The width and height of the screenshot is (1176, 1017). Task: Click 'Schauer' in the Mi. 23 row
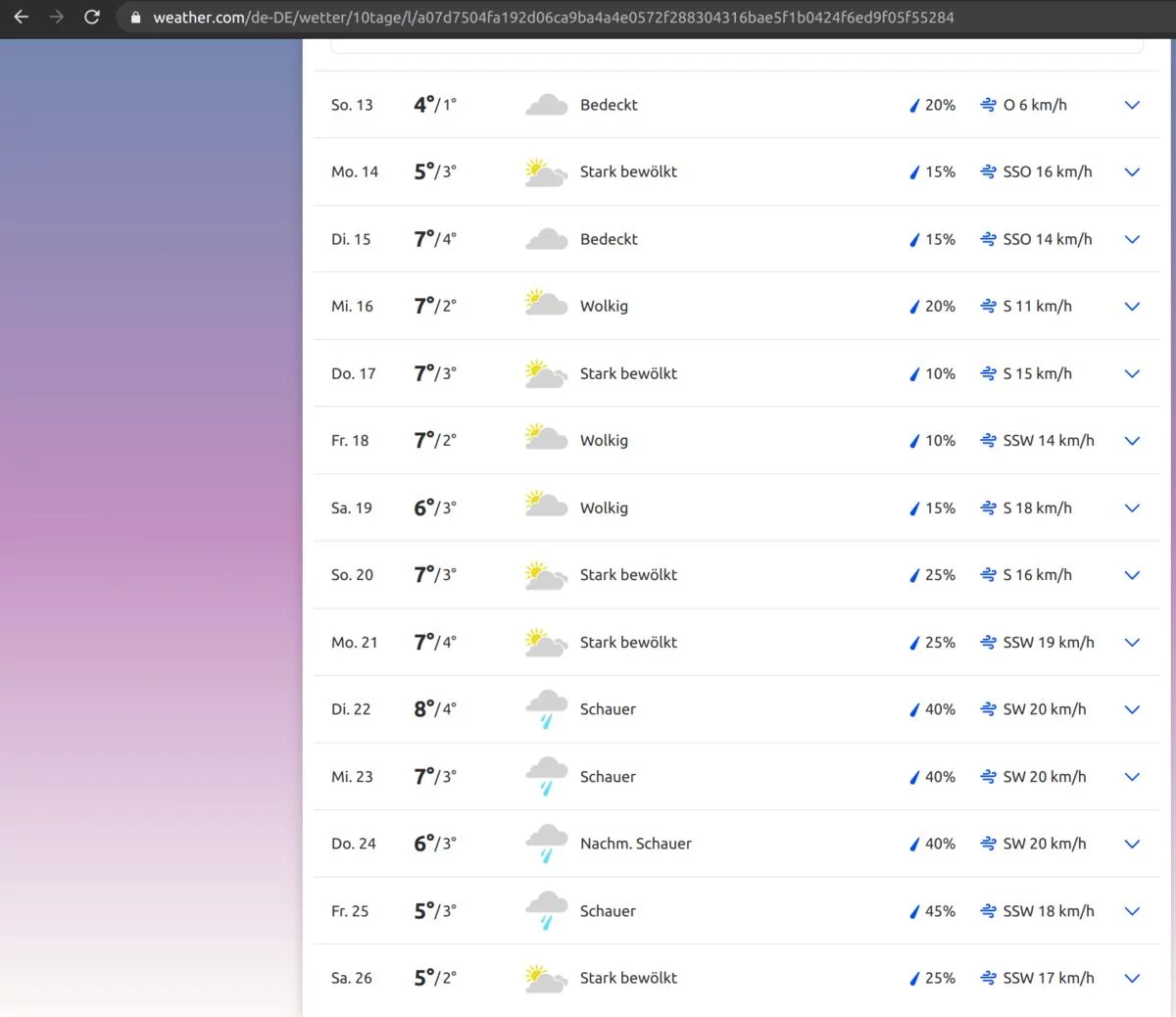608,777
